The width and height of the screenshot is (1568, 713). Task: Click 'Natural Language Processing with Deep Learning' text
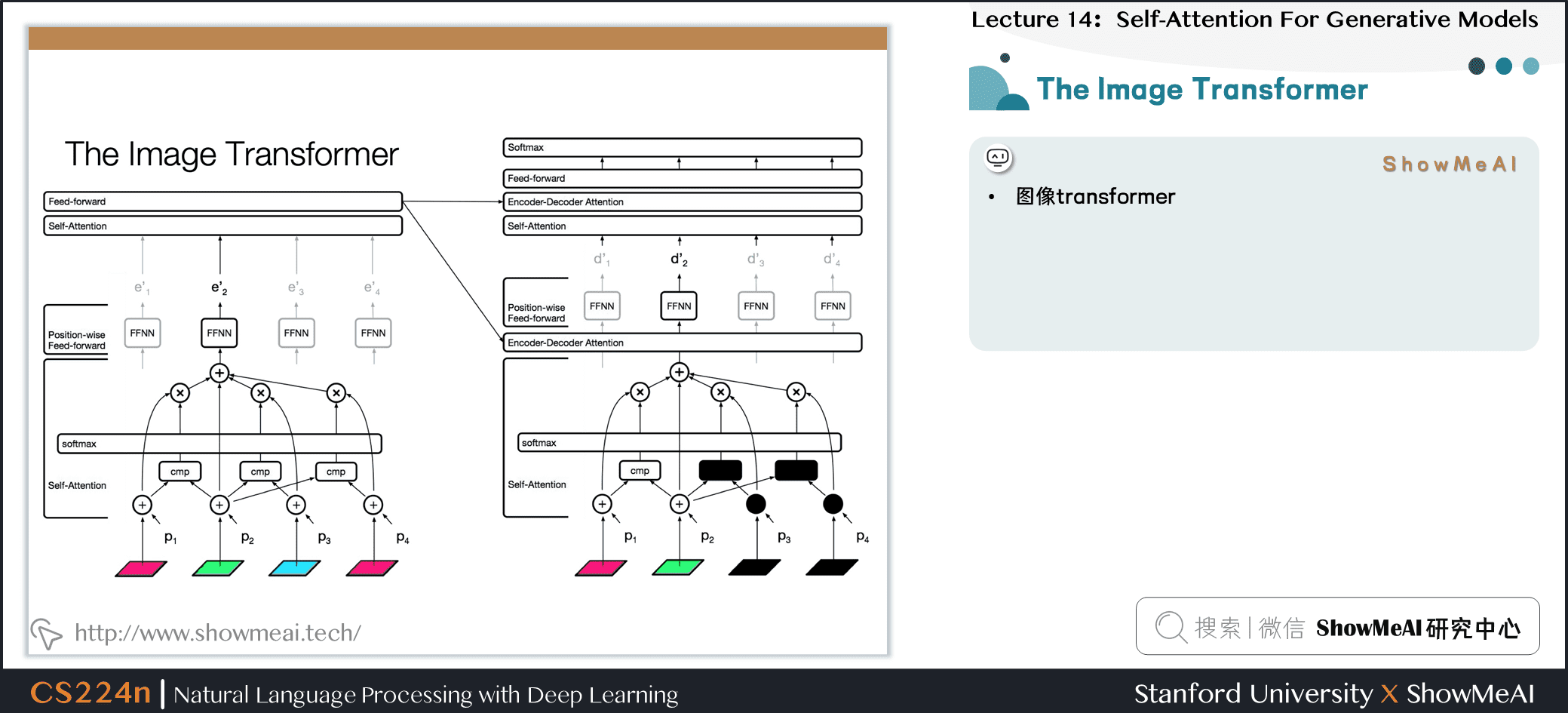click(426, 694)
